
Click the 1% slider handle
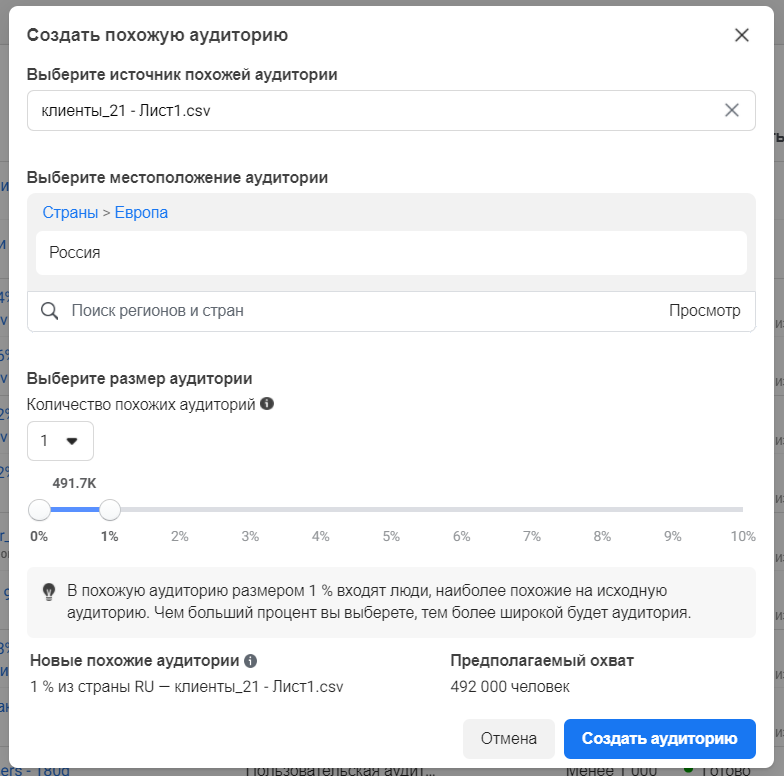pos(110,510)
